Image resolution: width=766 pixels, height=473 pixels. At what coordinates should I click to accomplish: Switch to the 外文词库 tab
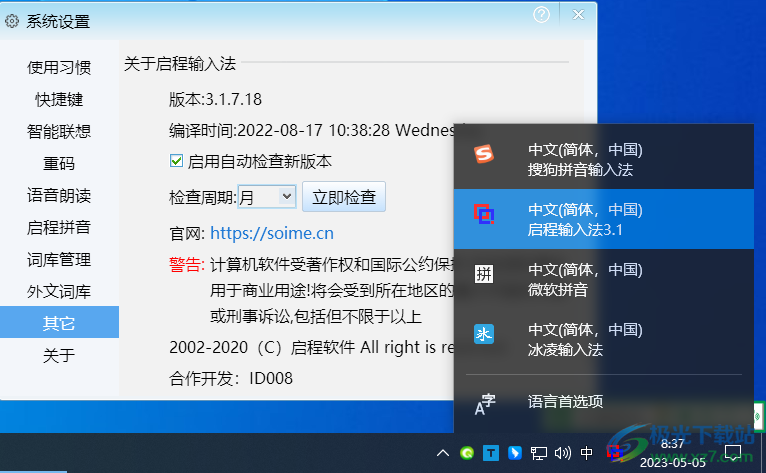click(59, 291)
